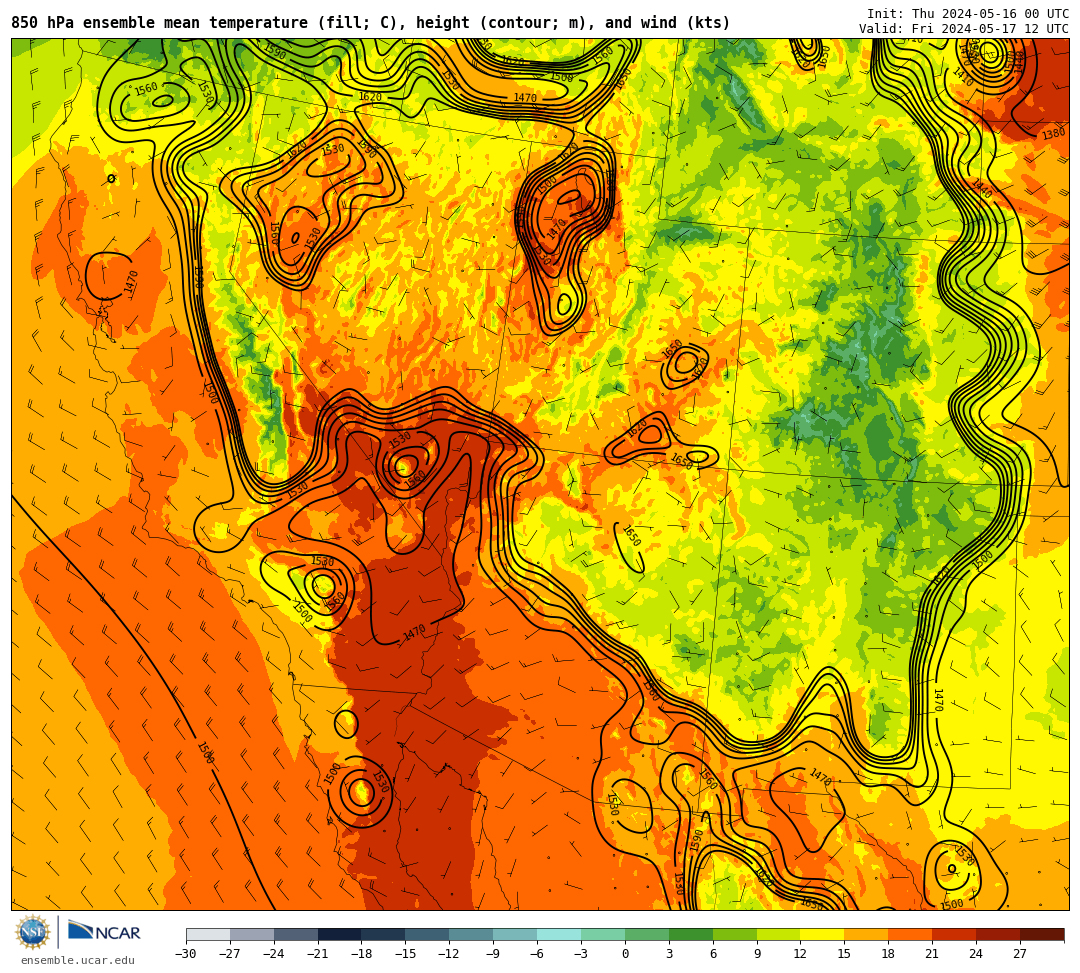The height and width of the screenshot is (973, 1080).
Task: Pick the colorbar swatch between −21 and −18
Action: point(340,934)
